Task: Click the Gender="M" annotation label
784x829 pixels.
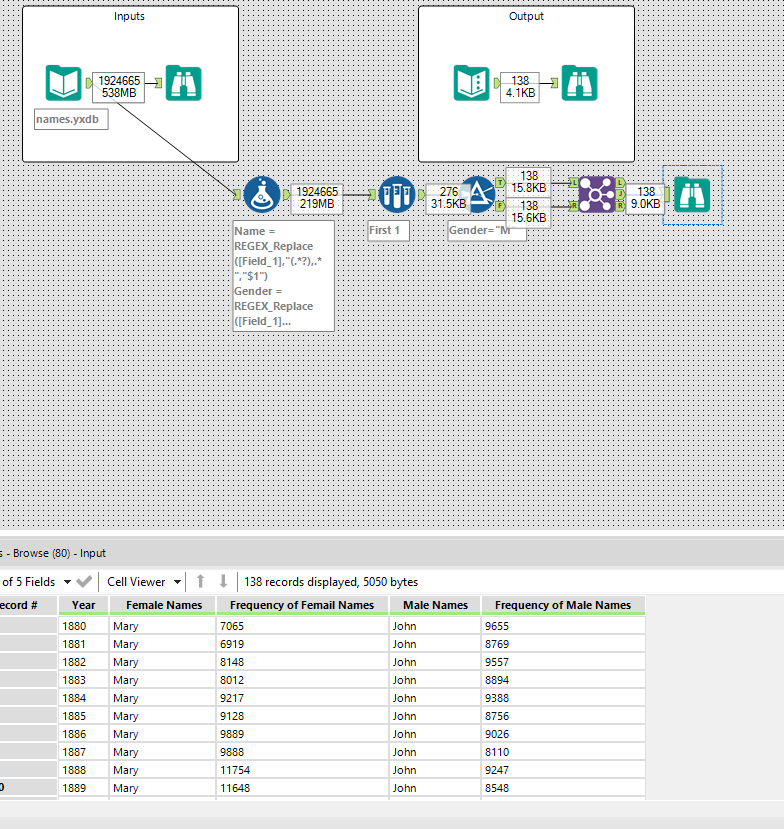Action: [x=487, y=231]
